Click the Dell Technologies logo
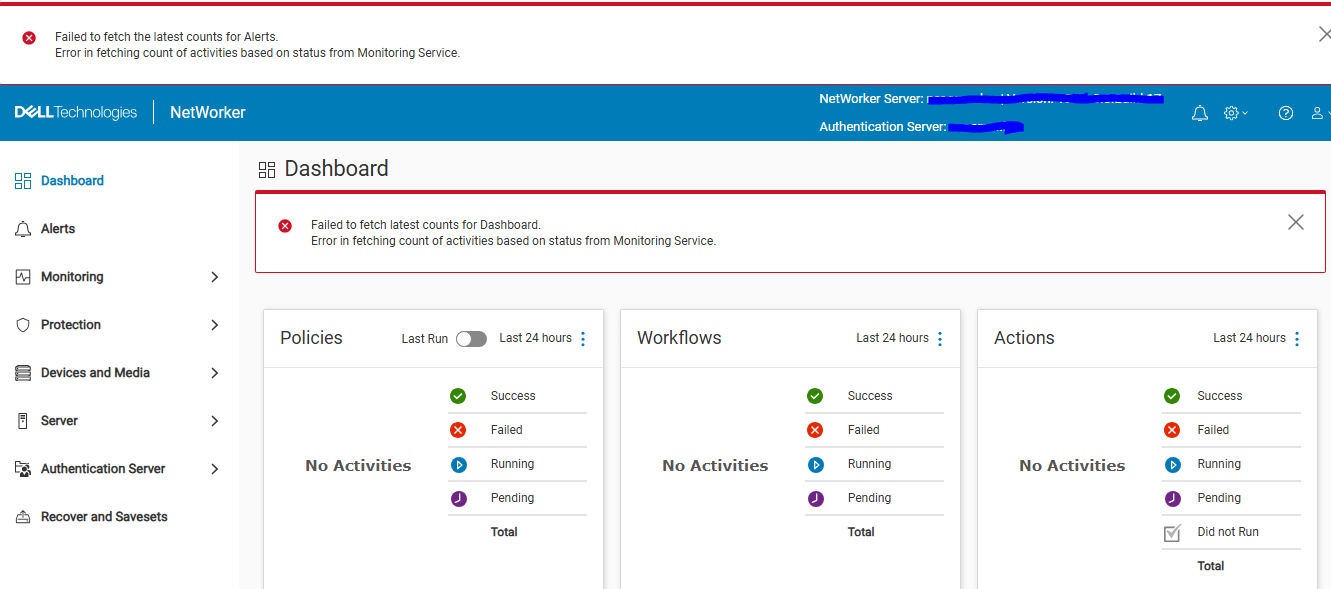 (x=76, y=112)
